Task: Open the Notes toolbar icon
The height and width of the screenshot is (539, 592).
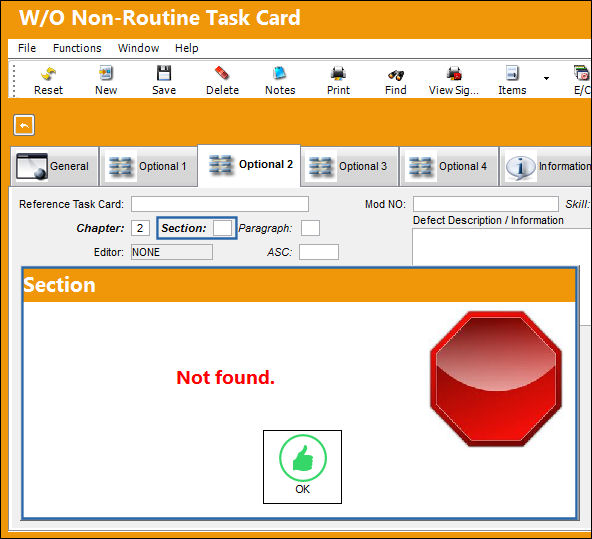Action: point(280,80)
